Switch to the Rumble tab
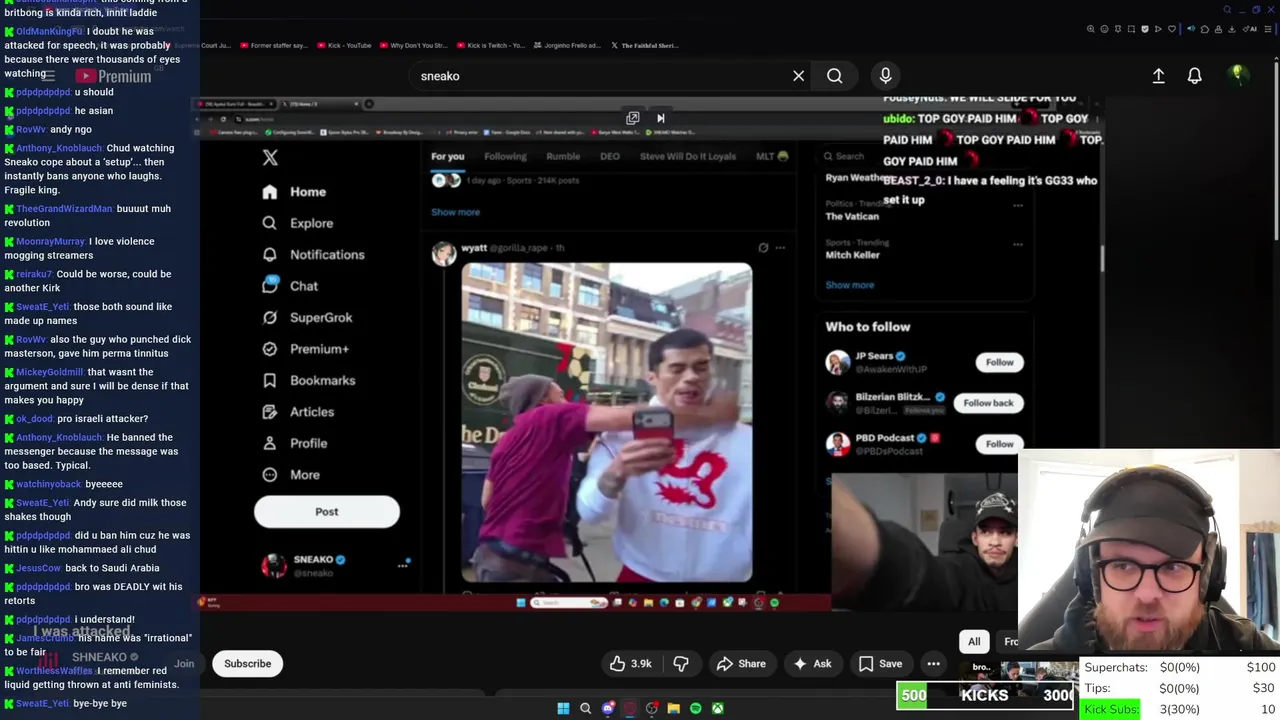Screen dimensions: 1280x720 [x=563, y=156]
